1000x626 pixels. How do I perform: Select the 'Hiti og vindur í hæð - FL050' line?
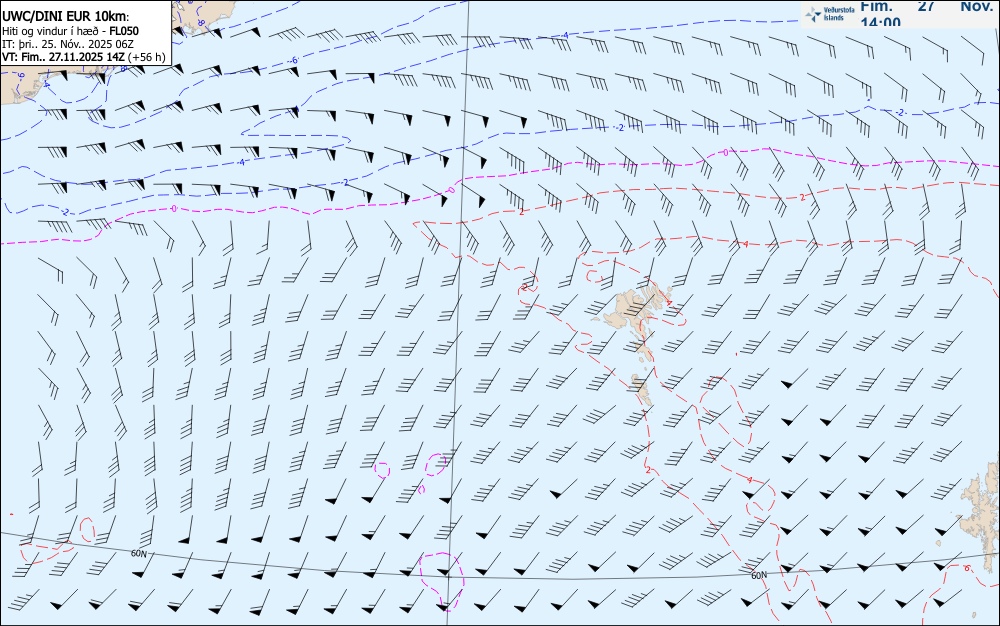coord(70,31)
